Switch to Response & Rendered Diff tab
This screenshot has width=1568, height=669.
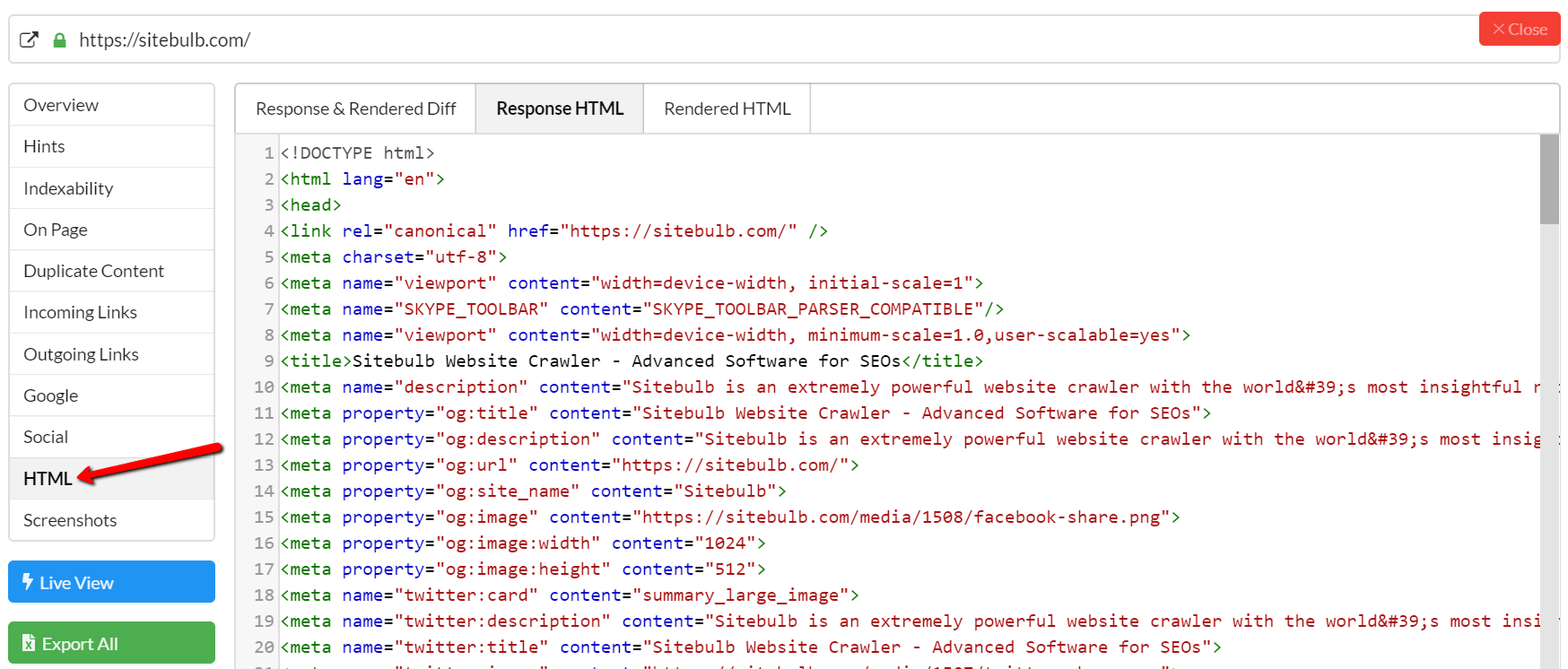pyautogui.click(x=355, y=109)
